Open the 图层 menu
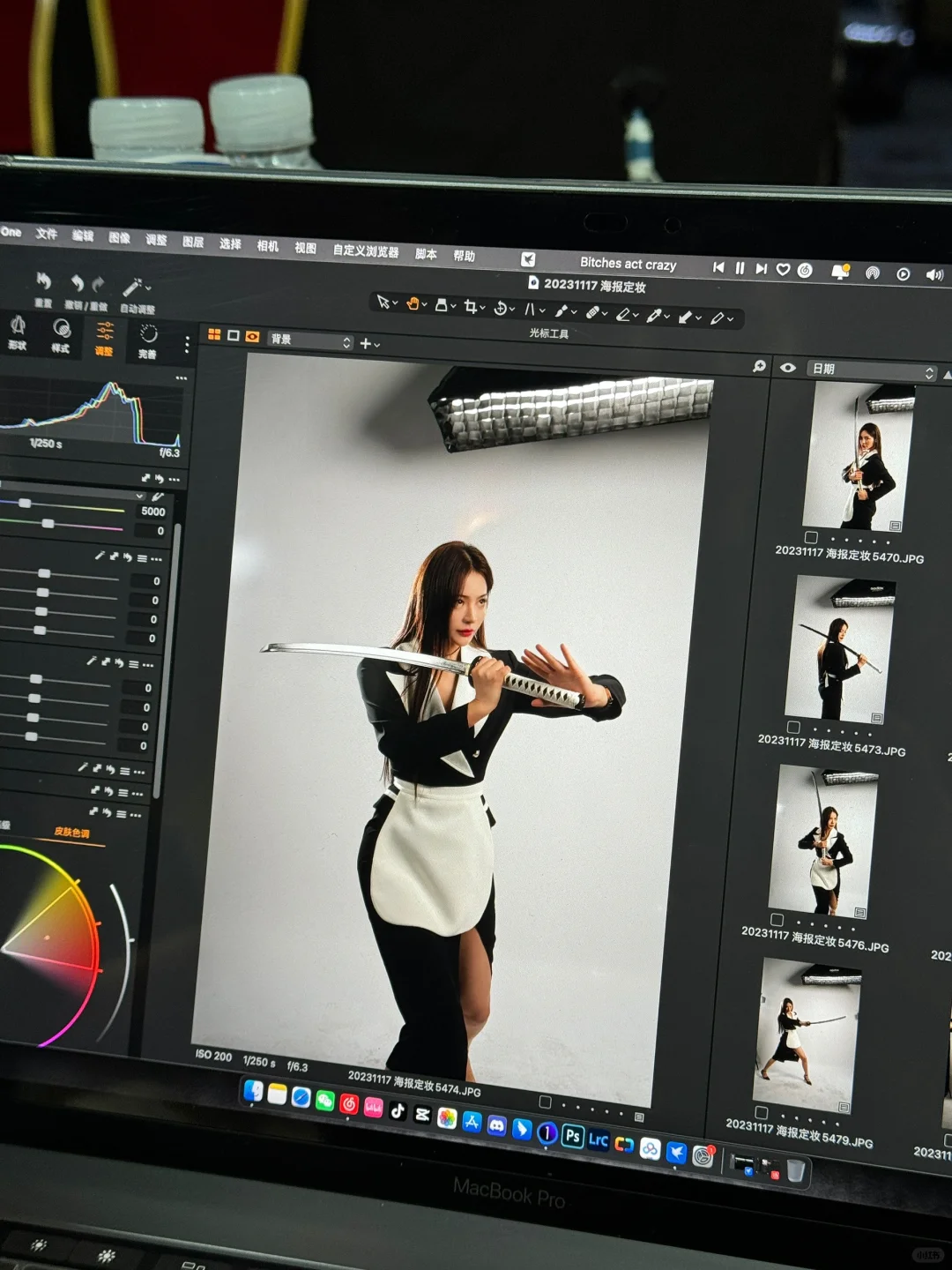The height and width of the screenshot is (1270, 952). coord(193,241)
